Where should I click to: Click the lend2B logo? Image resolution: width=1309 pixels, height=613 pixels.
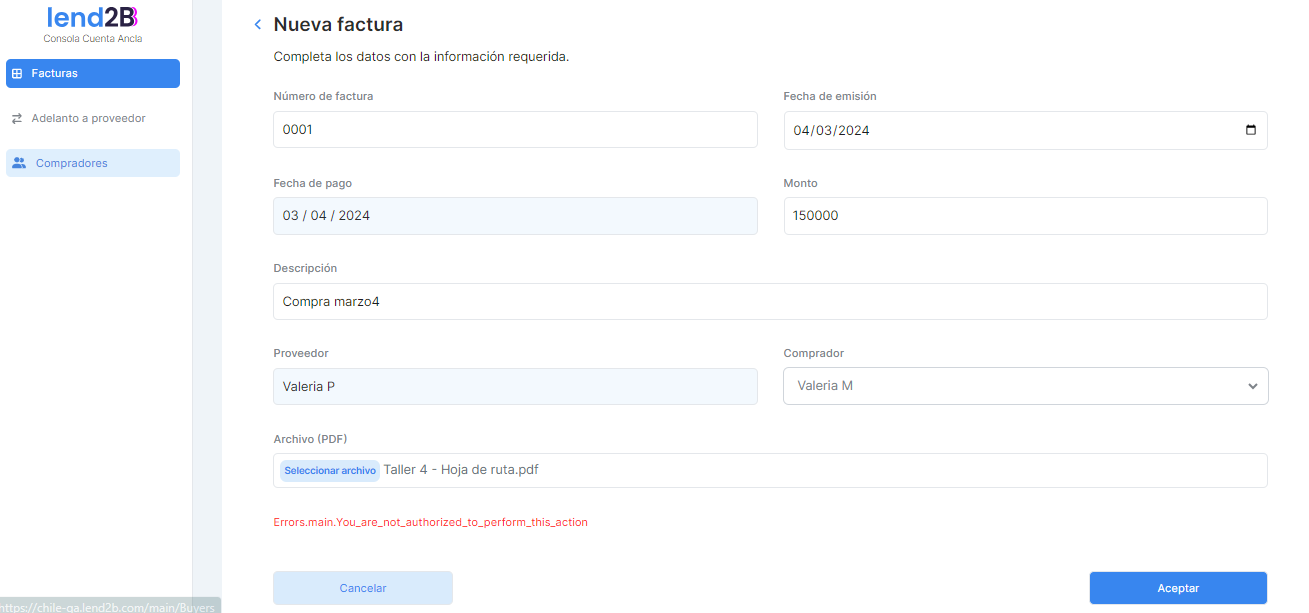92,17
